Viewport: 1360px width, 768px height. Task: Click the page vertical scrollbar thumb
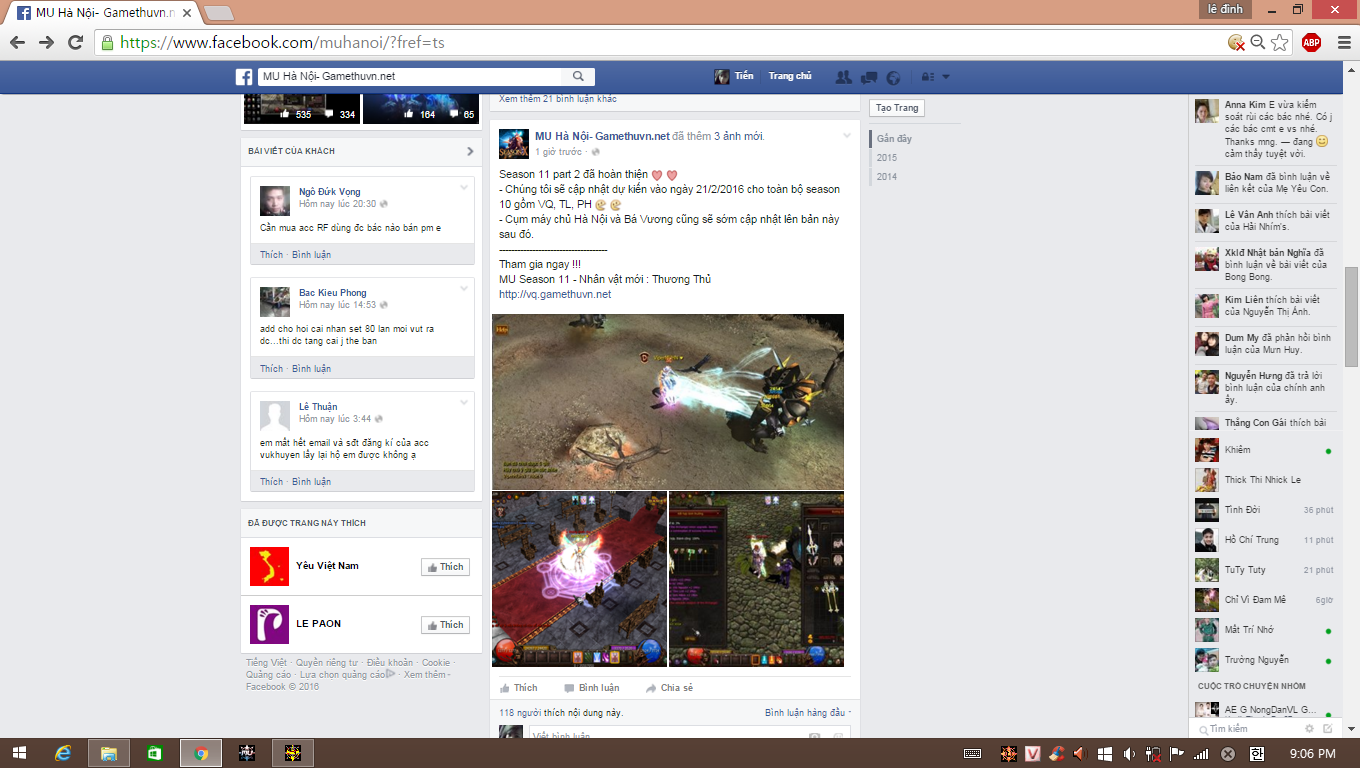point(1351,316)
